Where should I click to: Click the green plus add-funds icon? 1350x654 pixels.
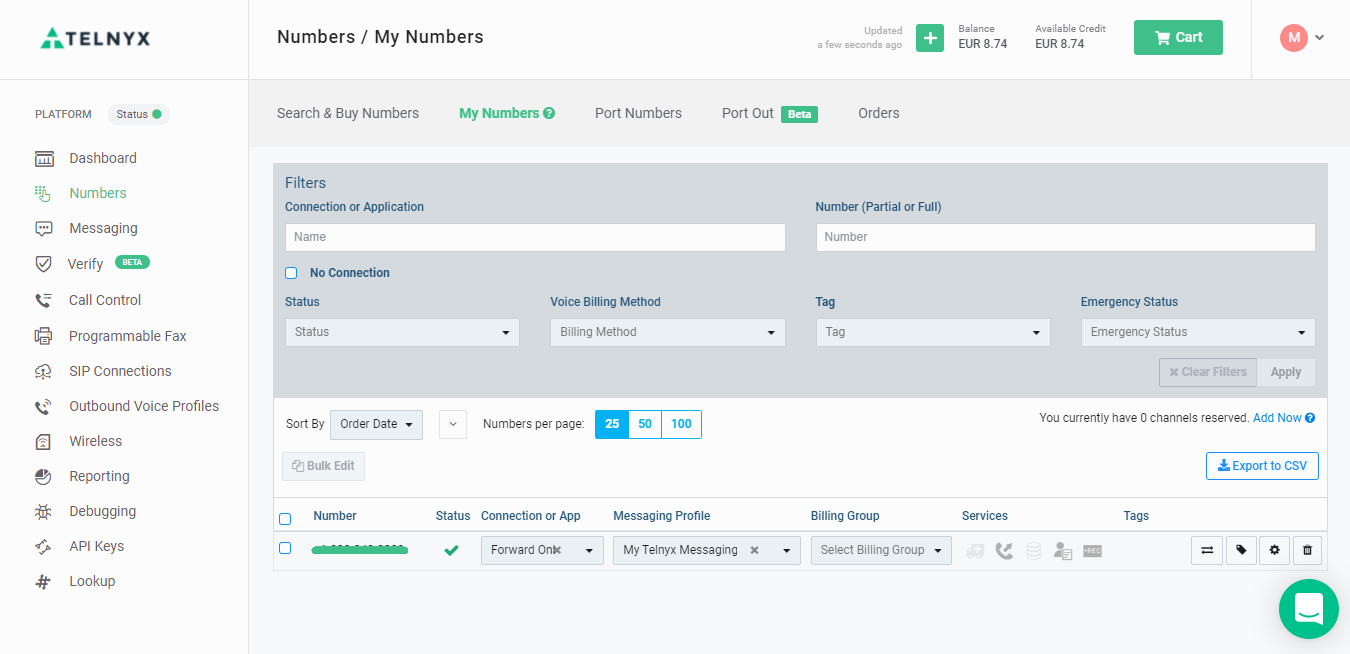click(930, 38)
